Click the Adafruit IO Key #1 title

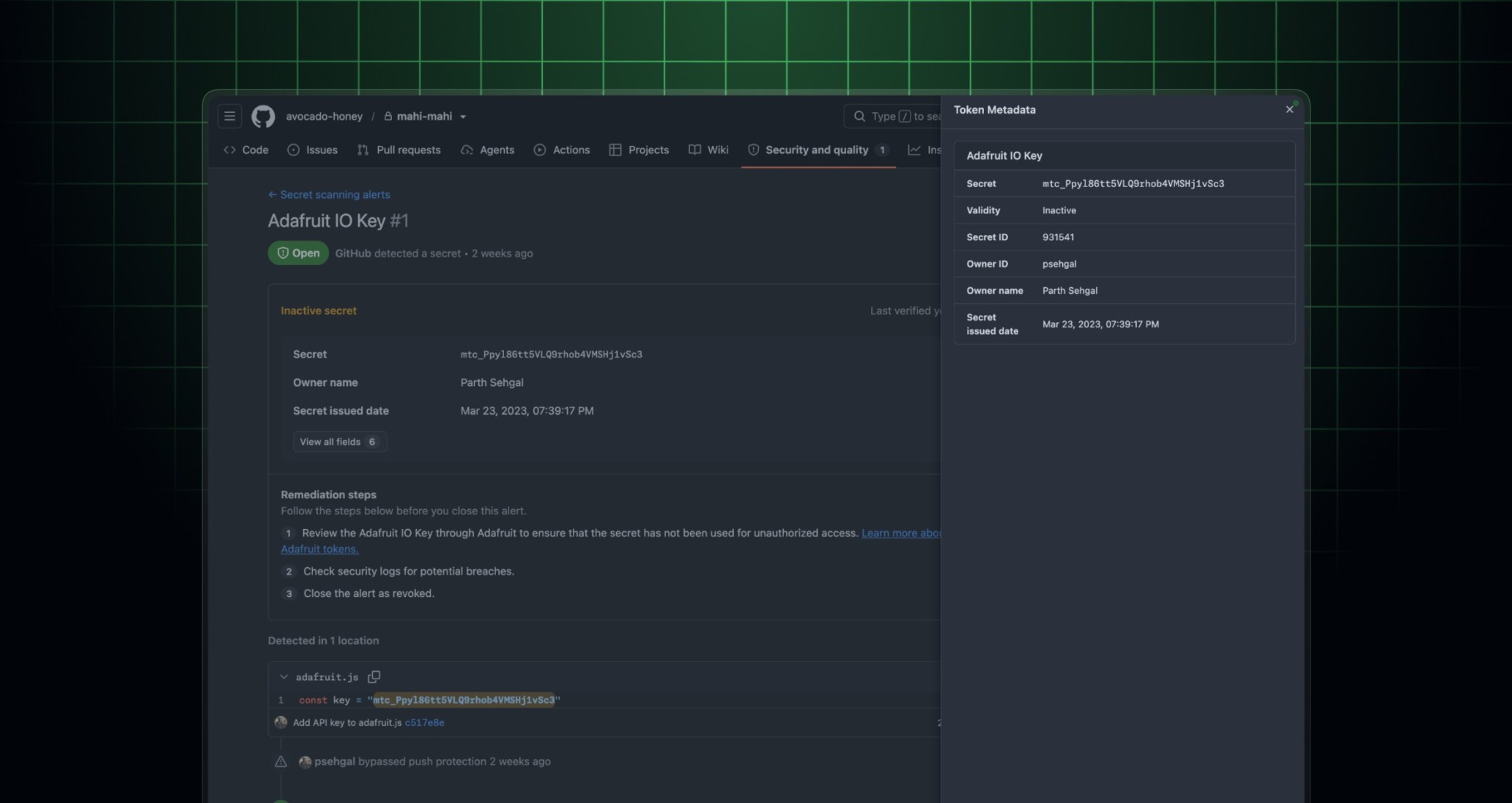(338, 221)
